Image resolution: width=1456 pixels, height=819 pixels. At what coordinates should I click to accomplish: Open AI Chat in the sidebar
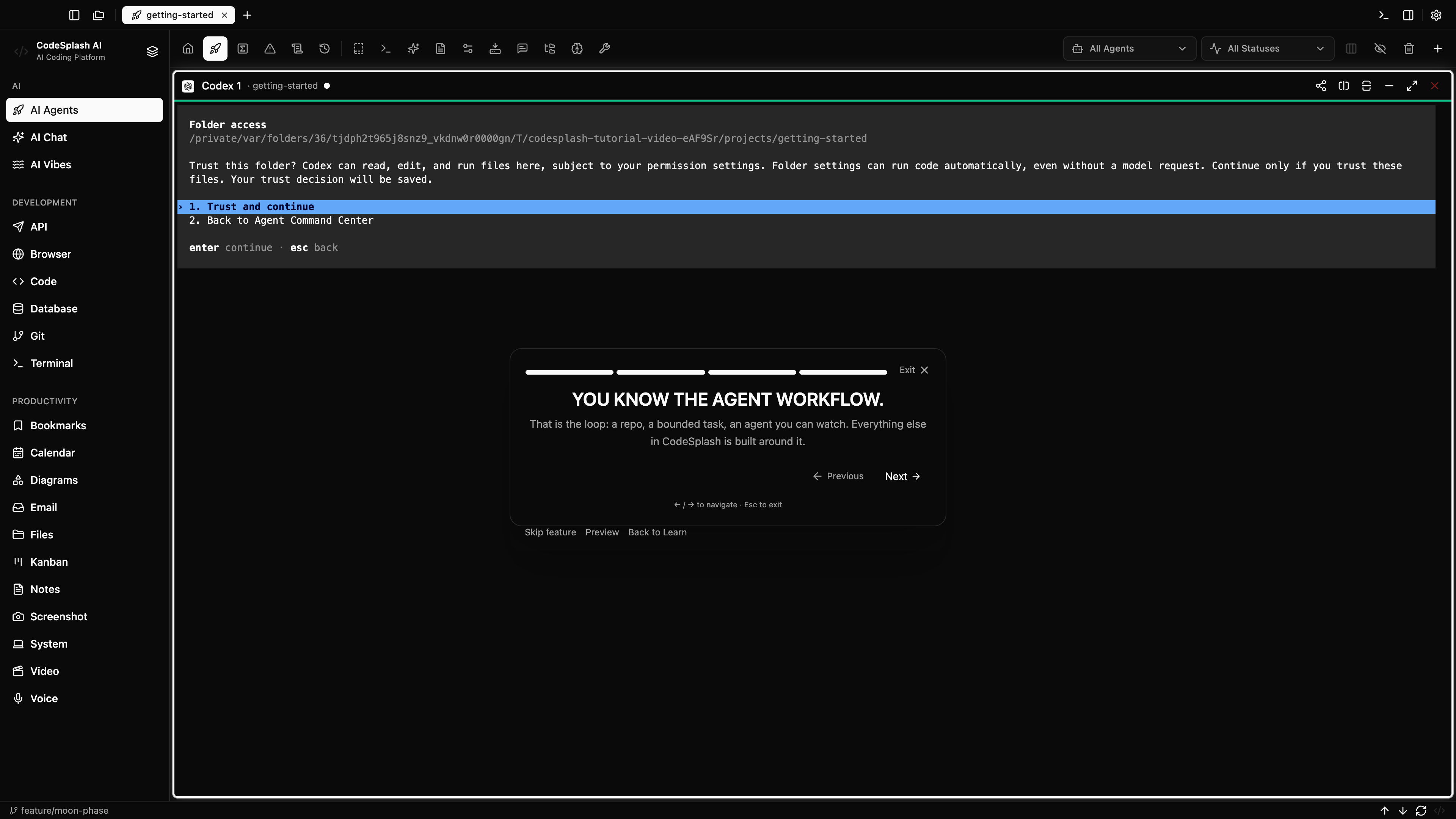[x=84, y=137]
